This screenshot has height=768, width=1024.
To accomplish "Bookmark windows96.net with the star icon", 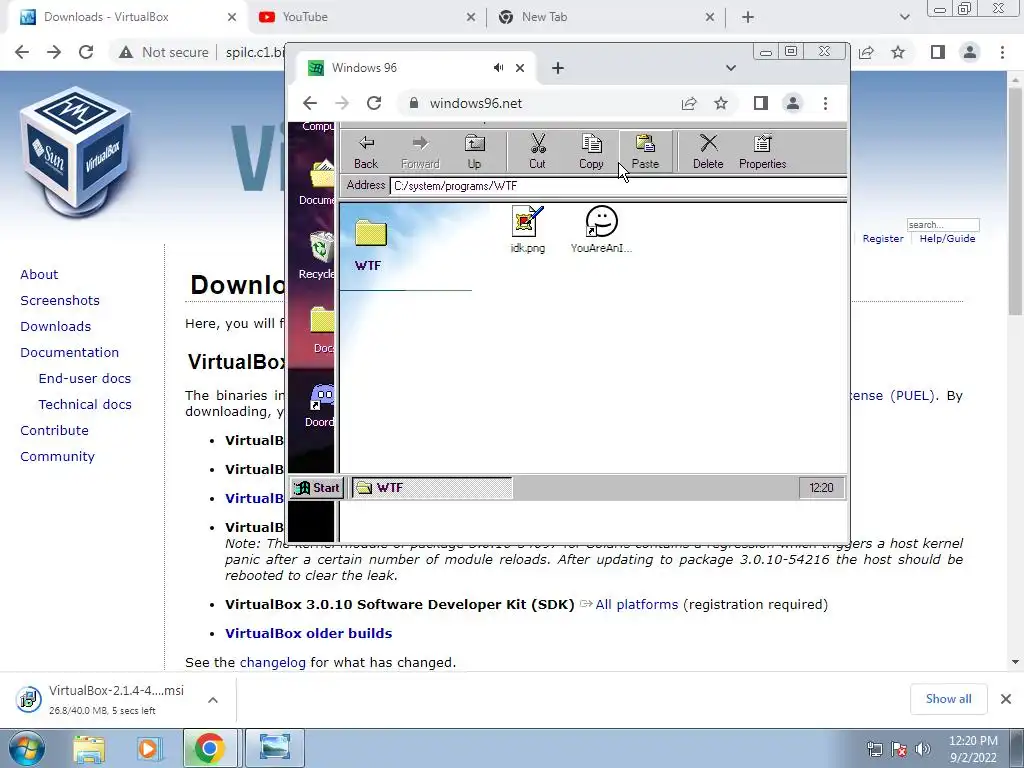I will (x=720, y=103).
